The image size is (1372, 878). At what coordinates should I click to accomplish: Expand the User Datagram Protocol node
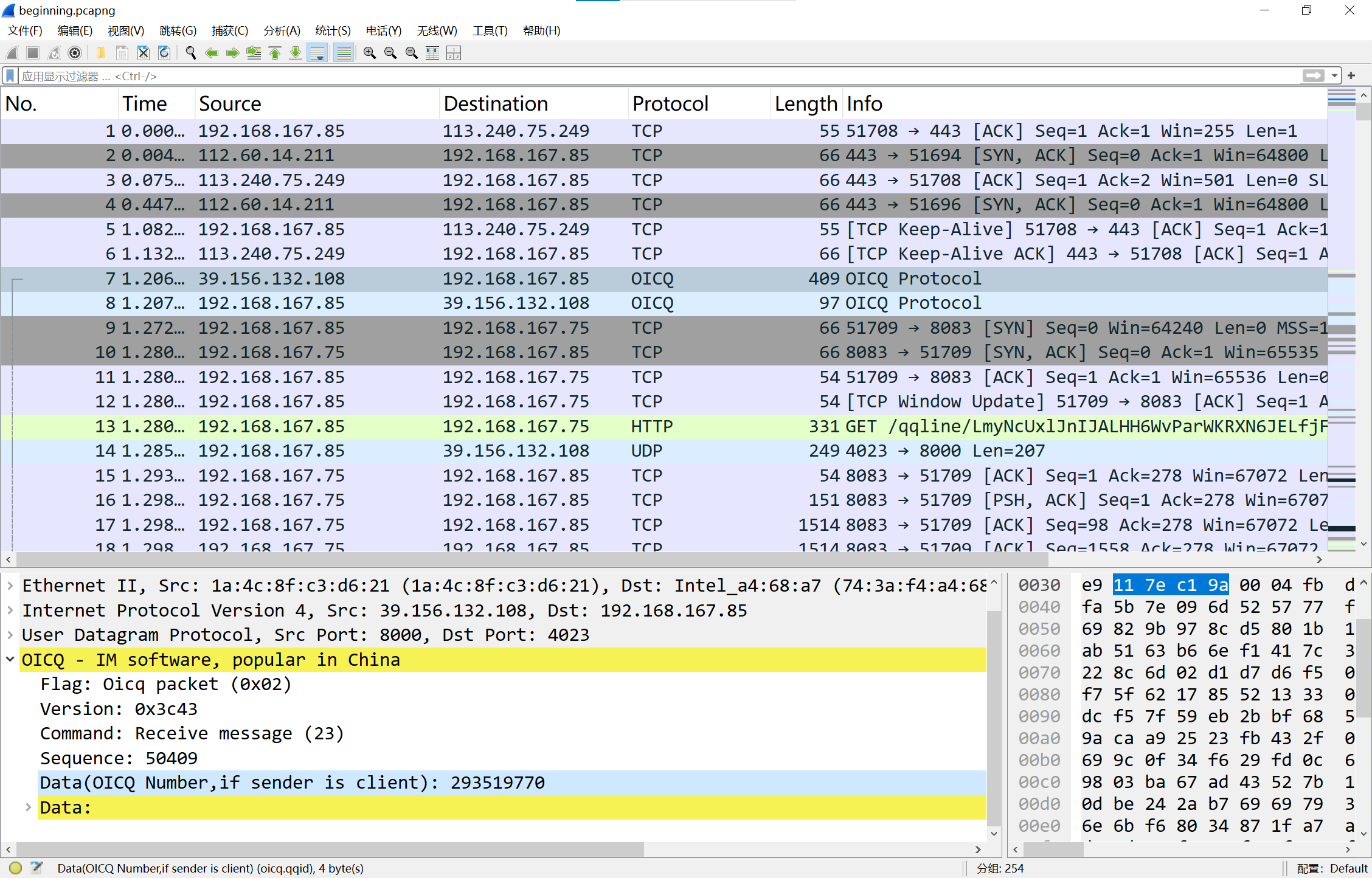[x=10, y=635]
